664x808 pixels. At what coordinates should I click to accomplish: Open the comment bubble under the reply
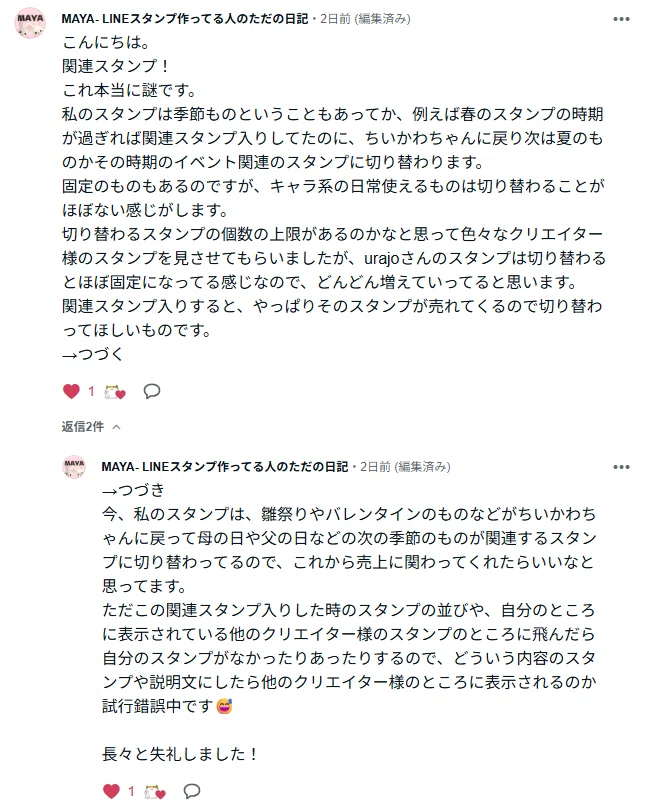click(x=192, y=791)
